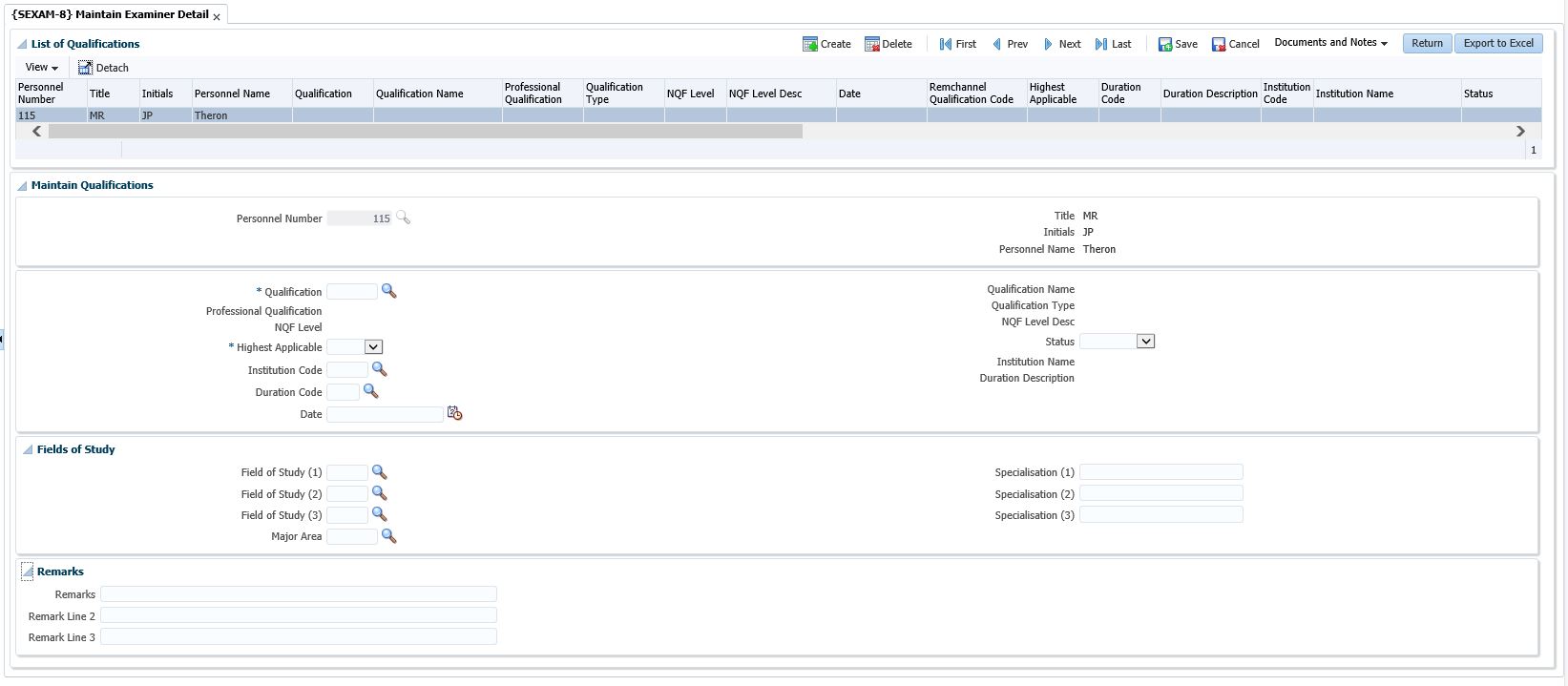The height and width of the screenshot is (686, 1568).
Task: Detach the qualifications table
Action: [x=103, y=68]
